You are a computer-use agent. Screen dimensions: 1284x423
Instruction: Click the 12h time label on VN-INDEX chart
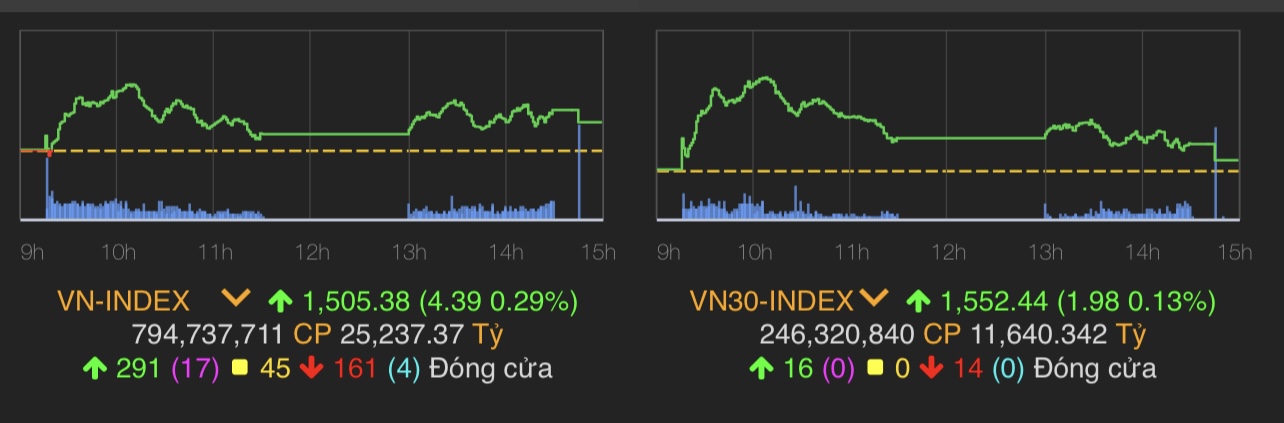pos(312,252)
